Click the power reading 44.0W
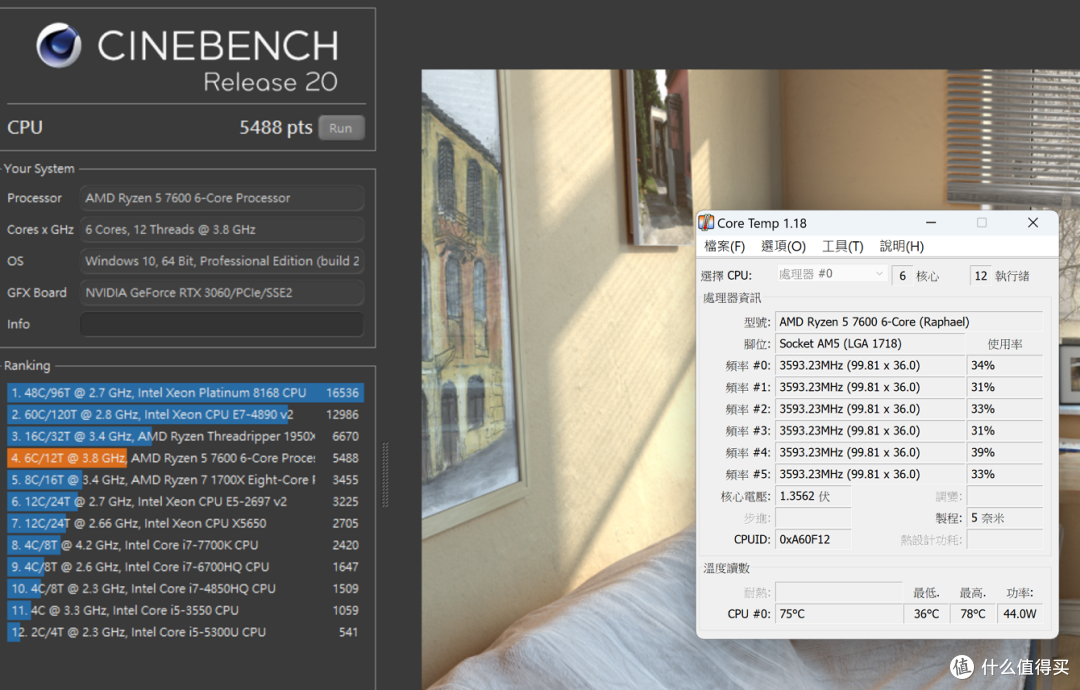 [1020, 614]
